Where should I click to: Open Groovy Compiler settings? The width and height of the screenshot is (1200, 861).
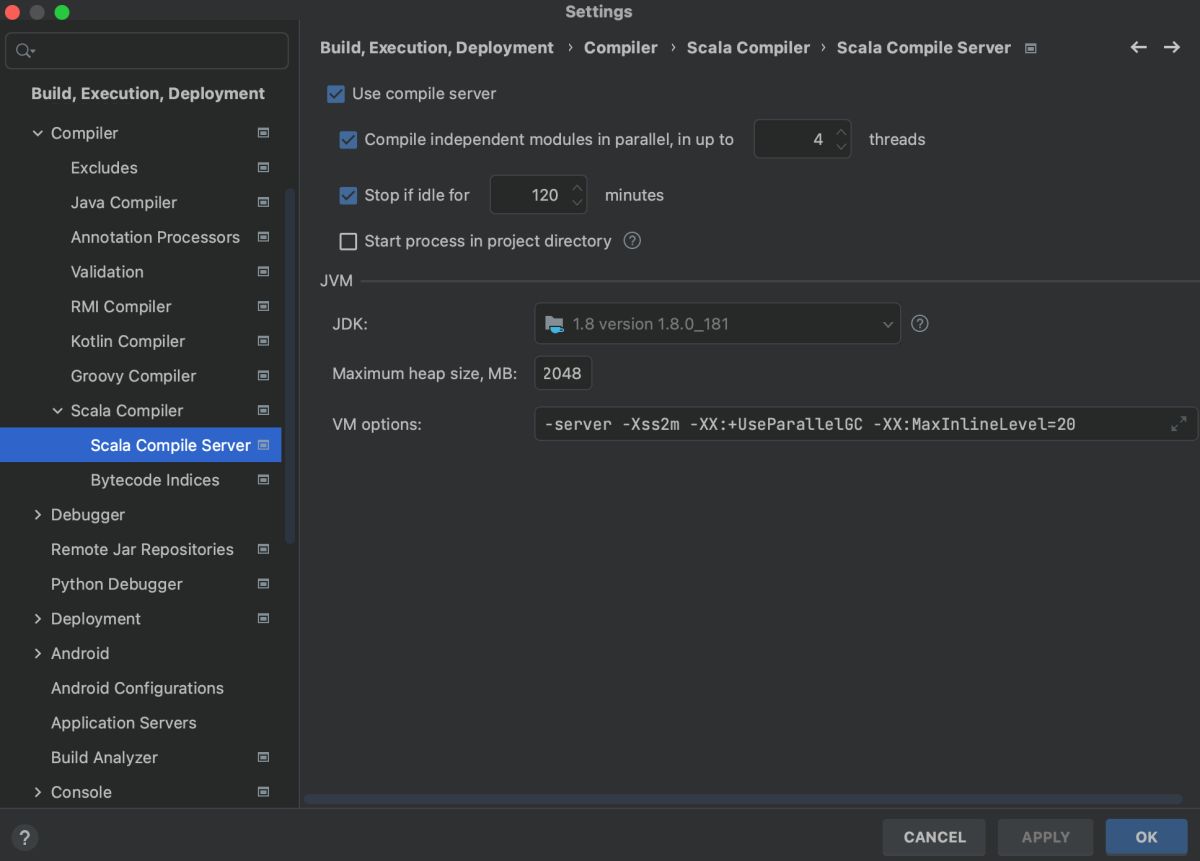coord(133,376)
